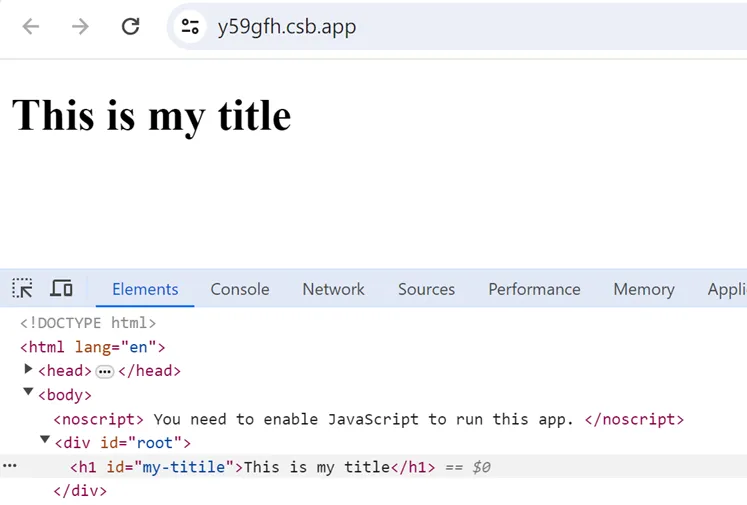
Task: Switch to the Elements tab
Action: (x=145, y=289)
